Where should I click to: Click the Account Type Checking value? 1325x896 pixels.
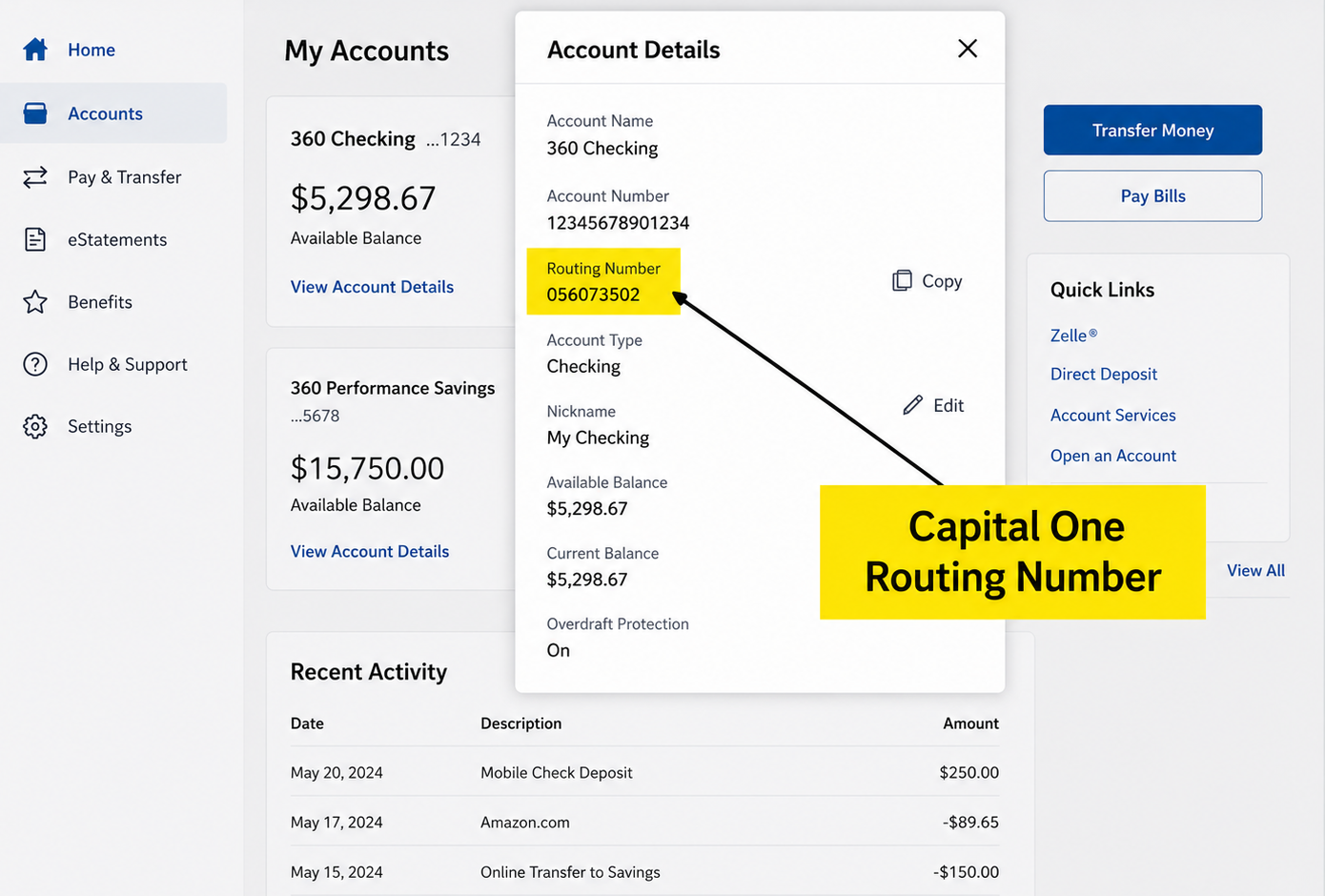(583, 366)
